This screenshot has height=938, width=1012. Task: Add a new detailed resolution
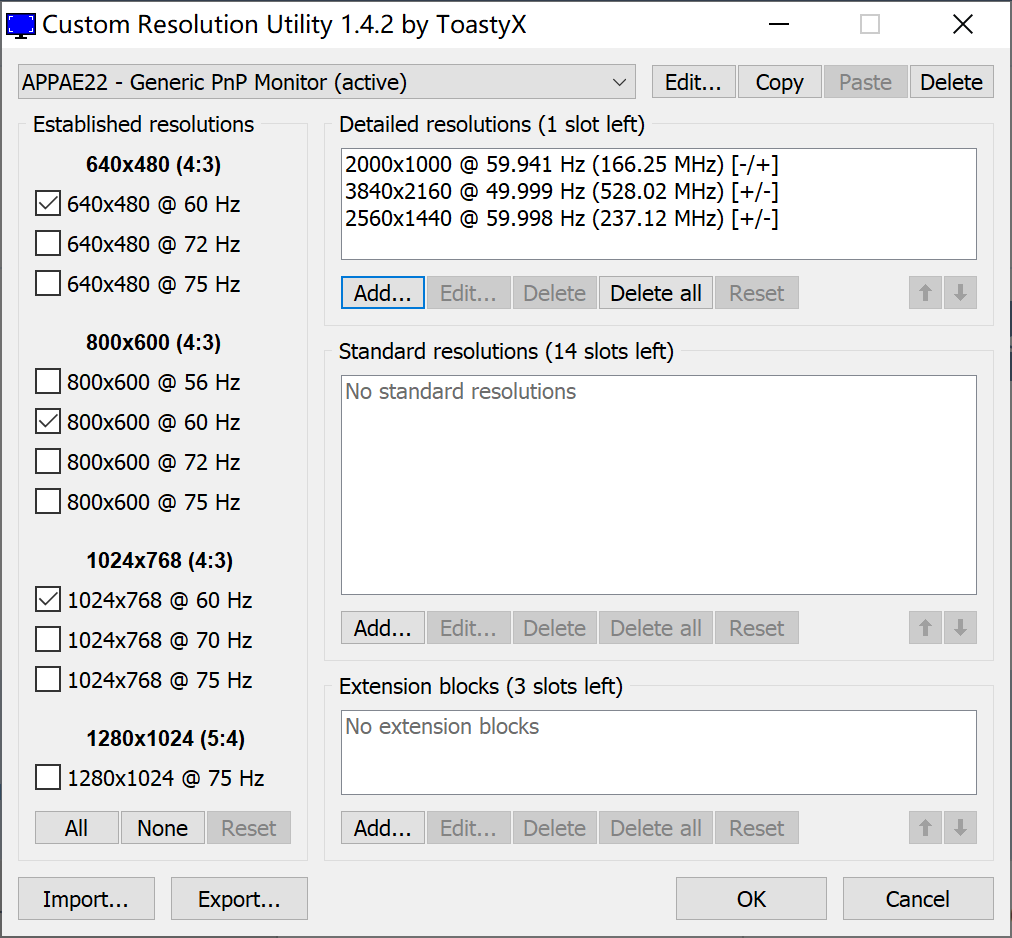tap(383, 293)
